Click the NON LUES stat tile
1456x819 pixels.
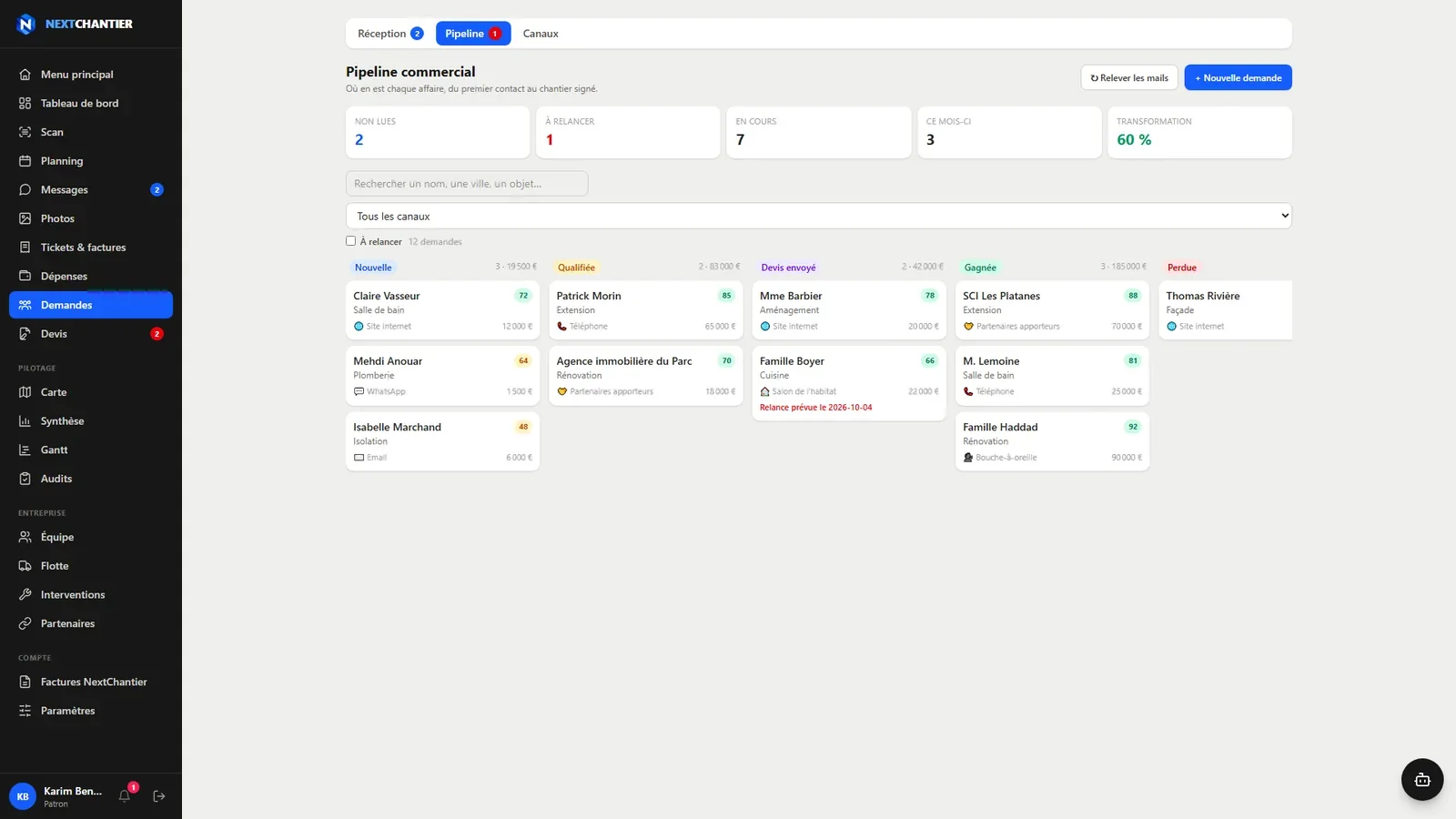(x=438, y=133)
